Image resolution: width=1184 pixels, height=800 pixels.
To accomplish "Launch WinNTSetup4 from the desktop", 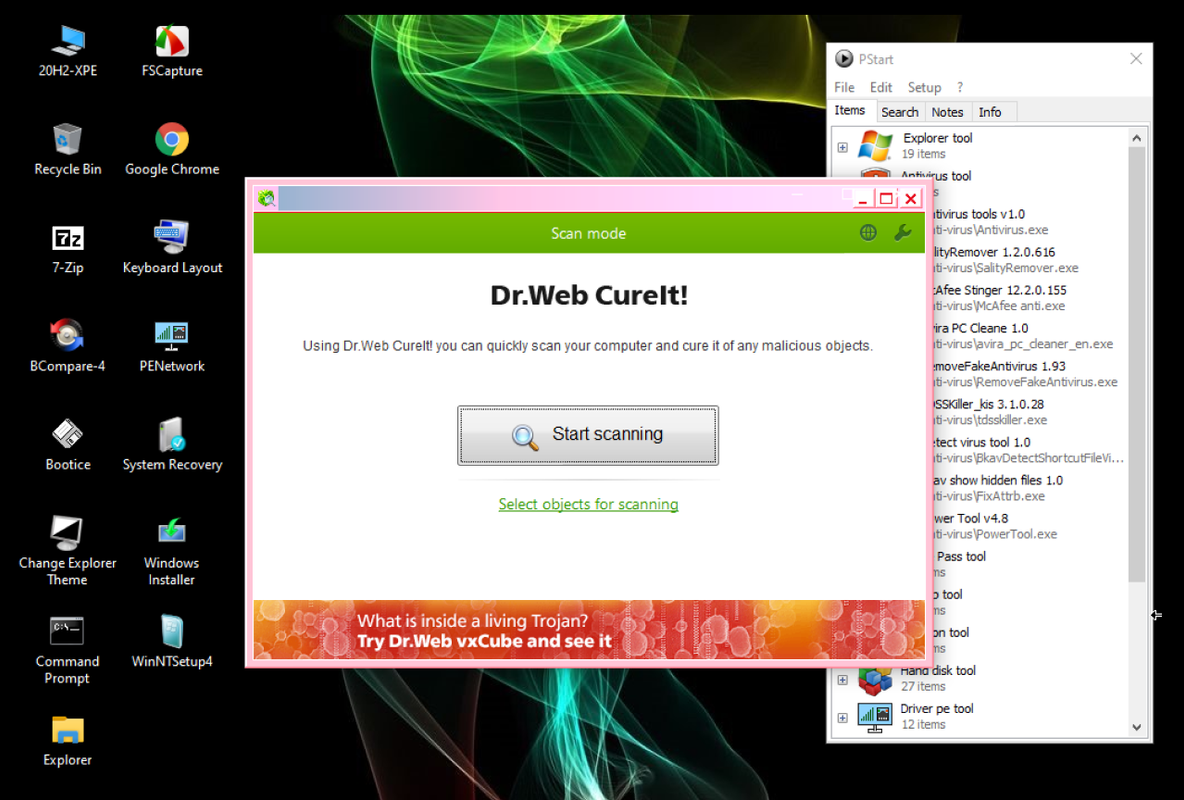I will pos(172,642).
